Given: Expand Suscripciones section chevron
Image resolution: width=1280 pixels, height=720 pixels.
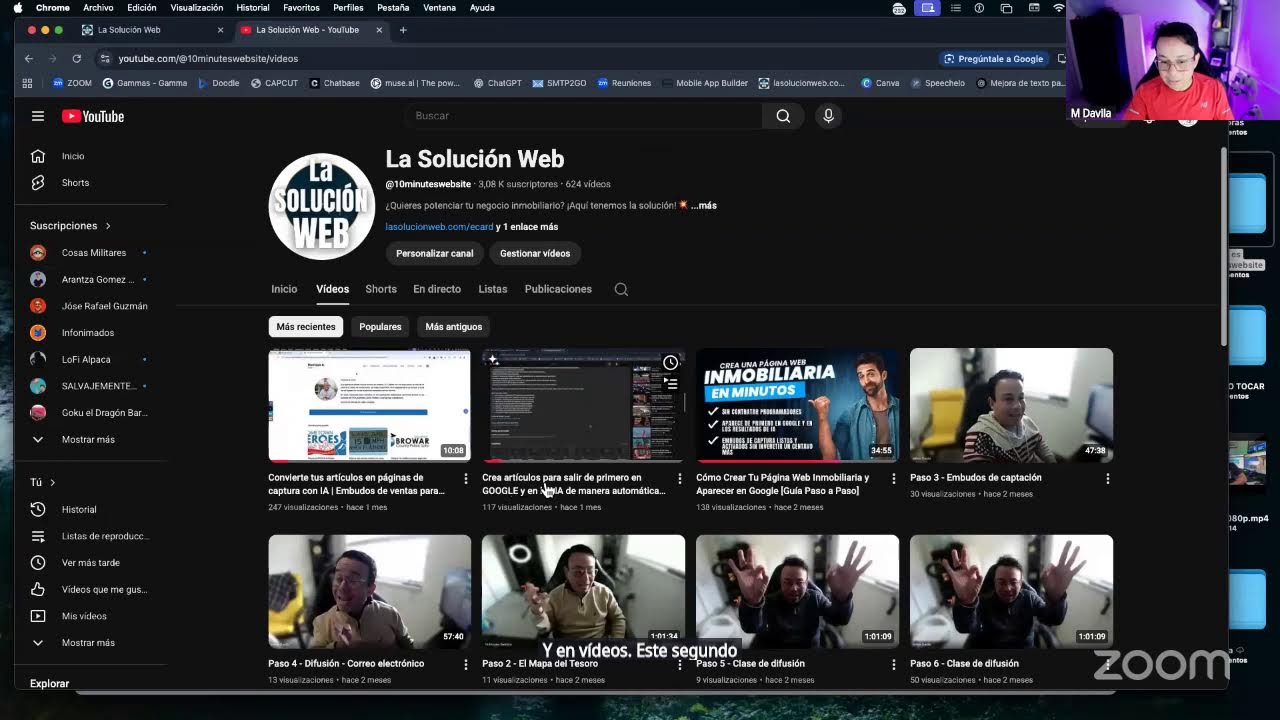Looking at the screenshot, I should (108, 226).
